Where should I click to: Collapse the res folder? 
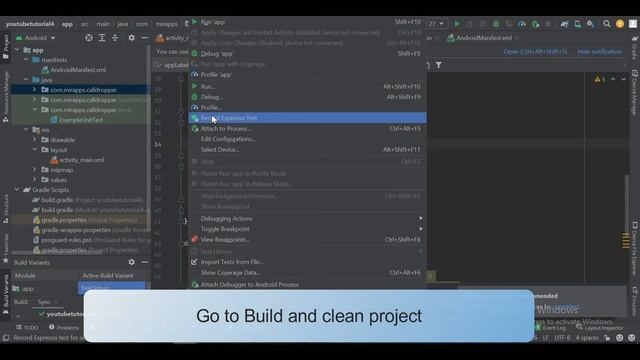coord(27,130)
